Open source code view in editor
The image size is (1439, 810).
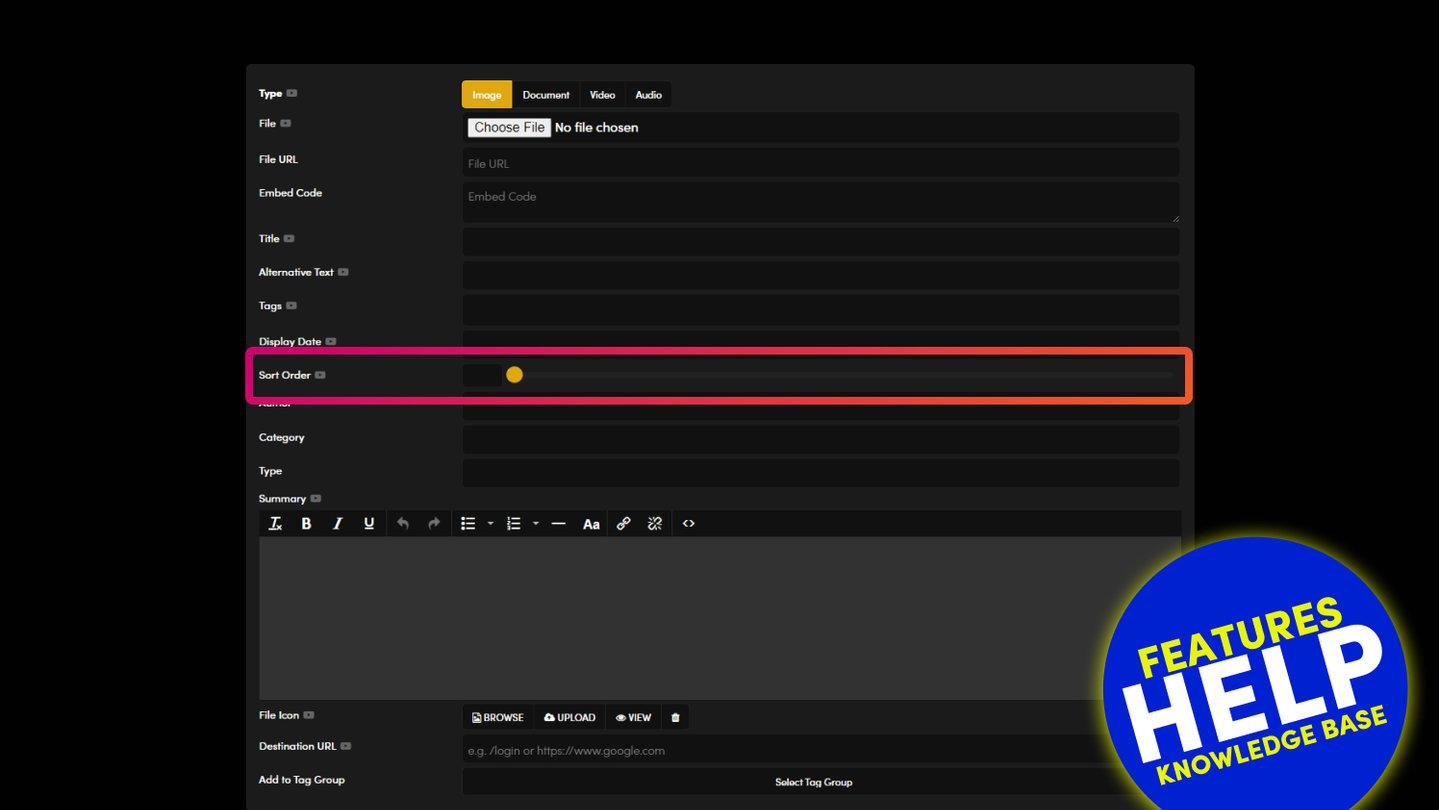[689, 524]
